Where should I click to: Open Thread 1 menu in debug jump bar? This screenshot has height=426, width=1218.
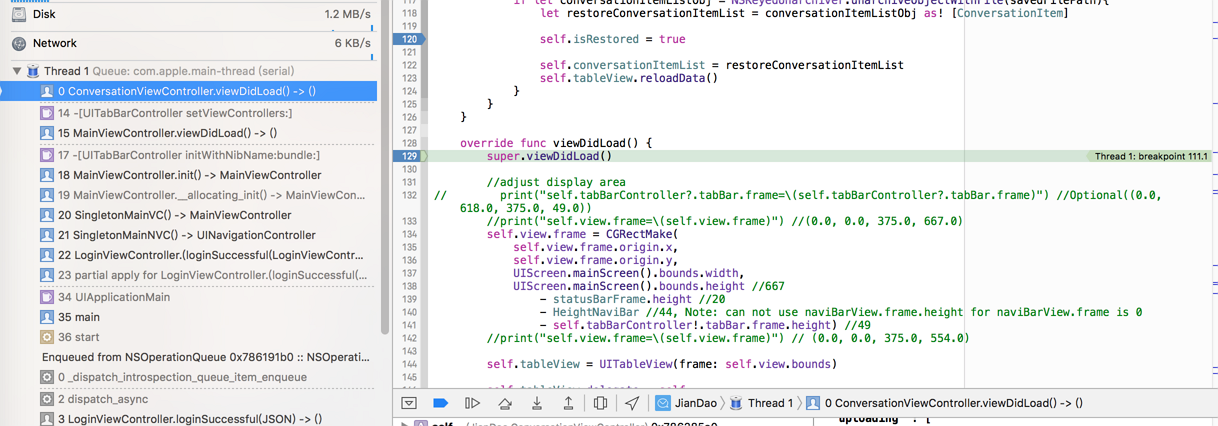[x=761, y=403]
